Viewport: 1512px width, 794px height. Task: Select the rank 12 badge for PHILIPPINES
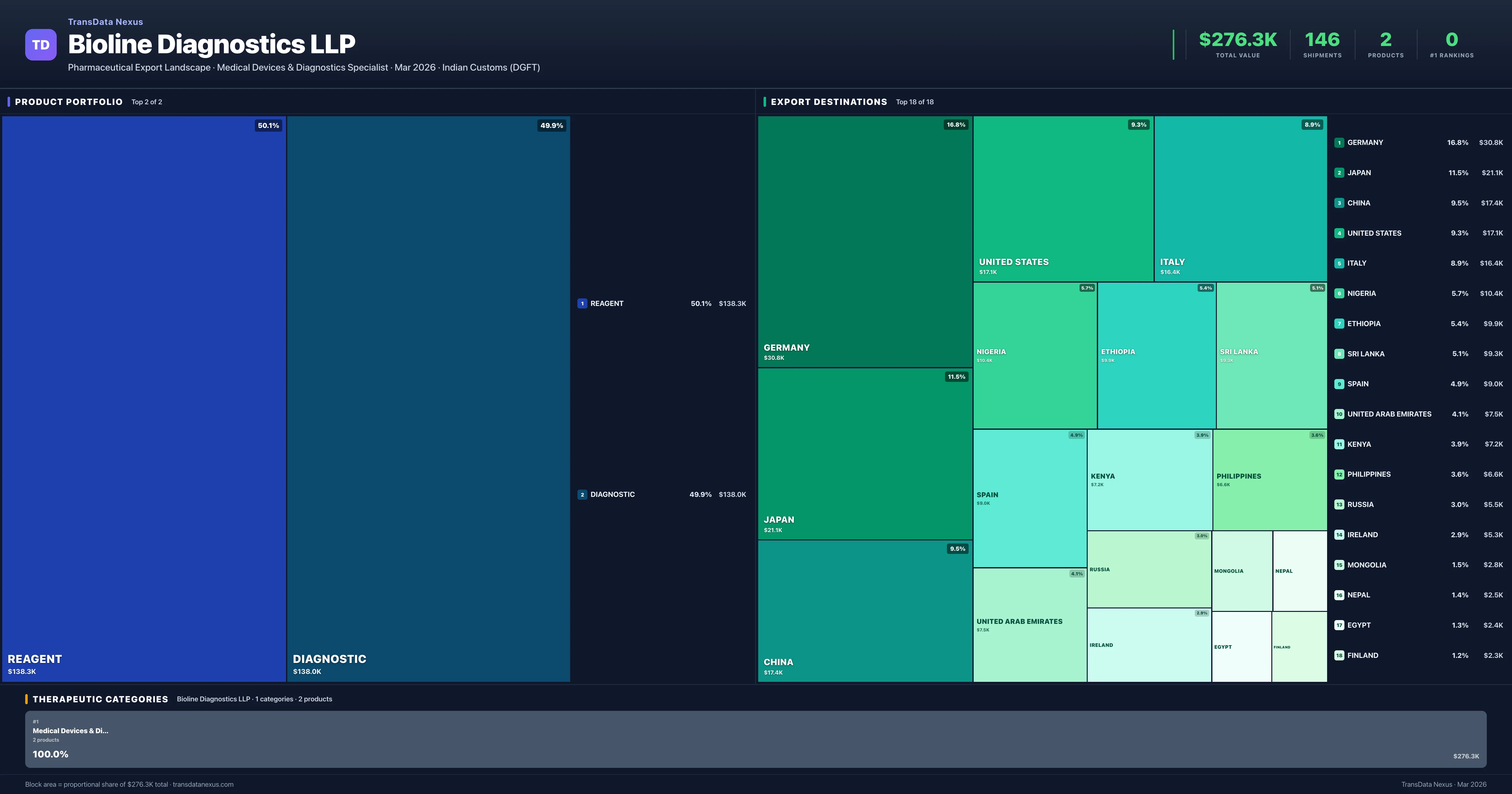tap(1339, 474)
